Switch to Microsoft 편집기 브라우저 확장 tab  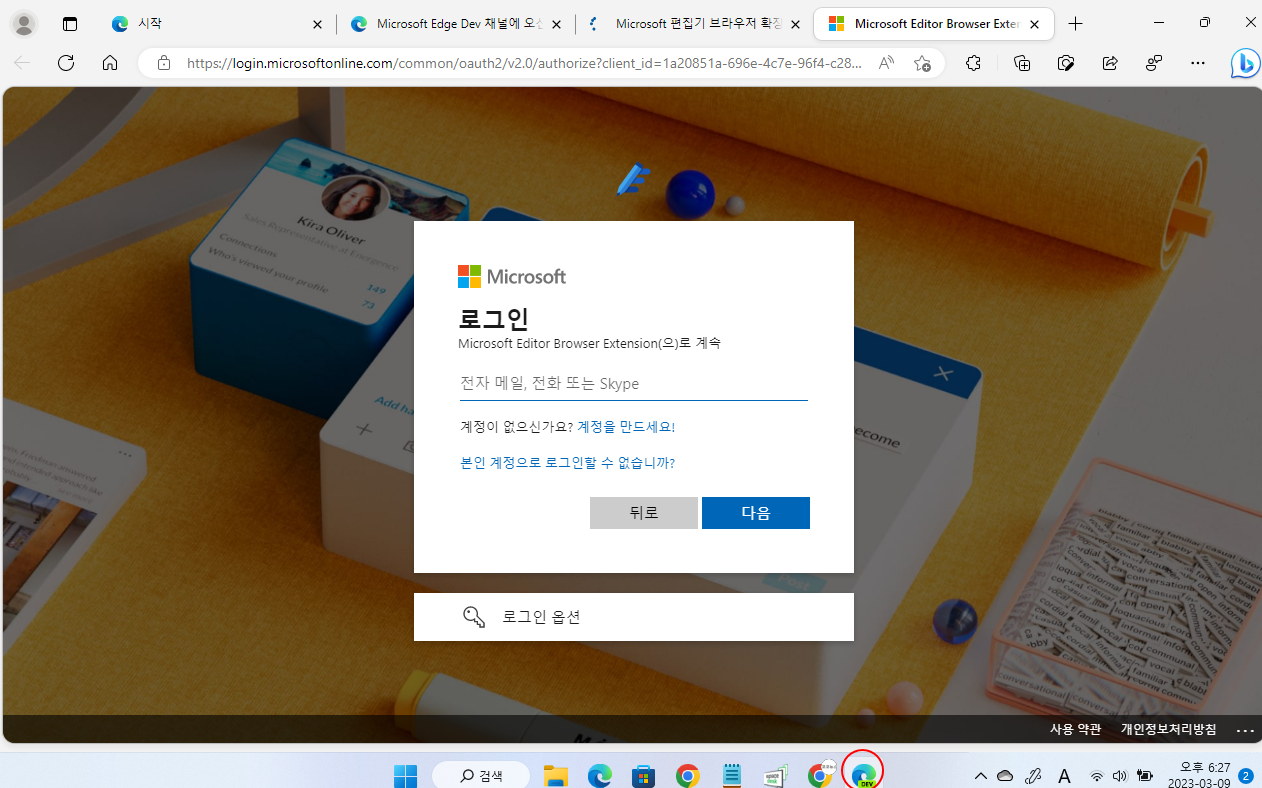[x=694, y=24]
